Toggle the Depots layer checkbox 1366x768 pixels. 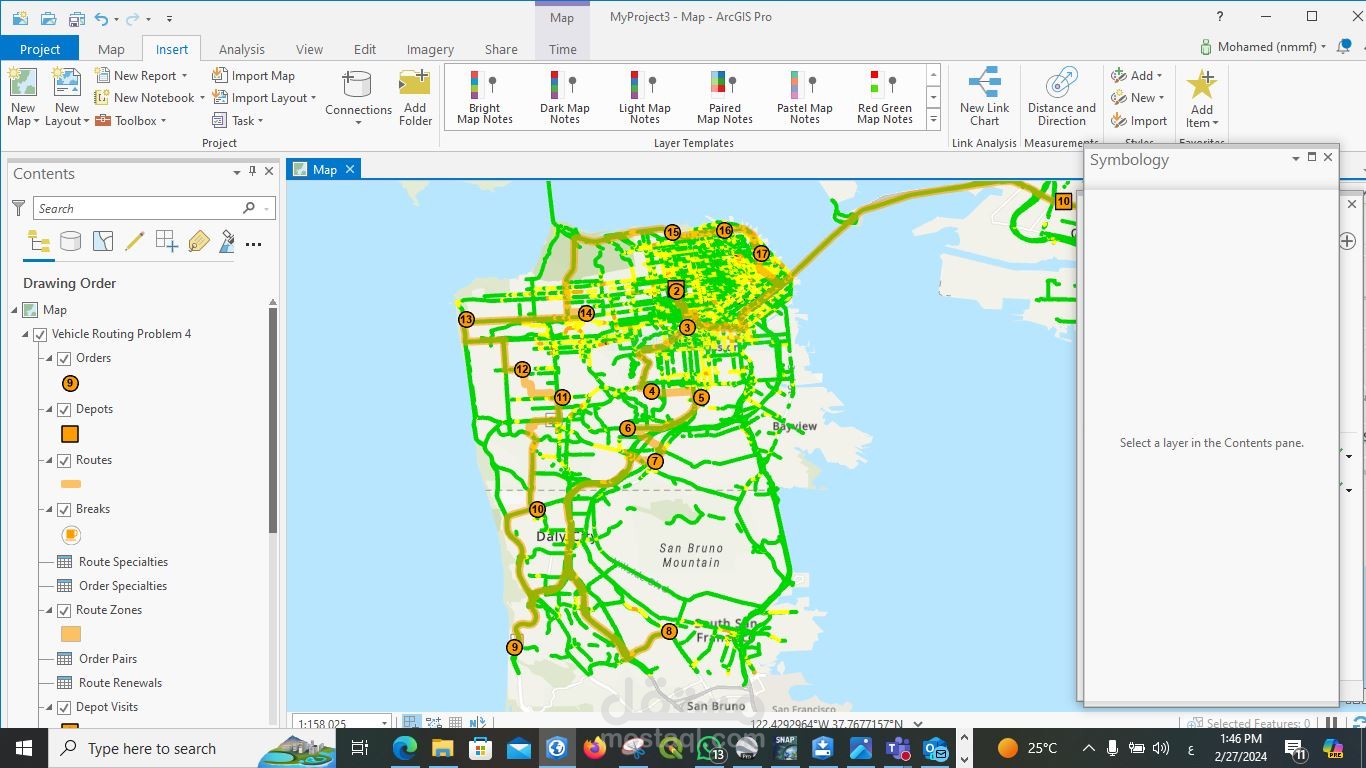tap(64, 409)
